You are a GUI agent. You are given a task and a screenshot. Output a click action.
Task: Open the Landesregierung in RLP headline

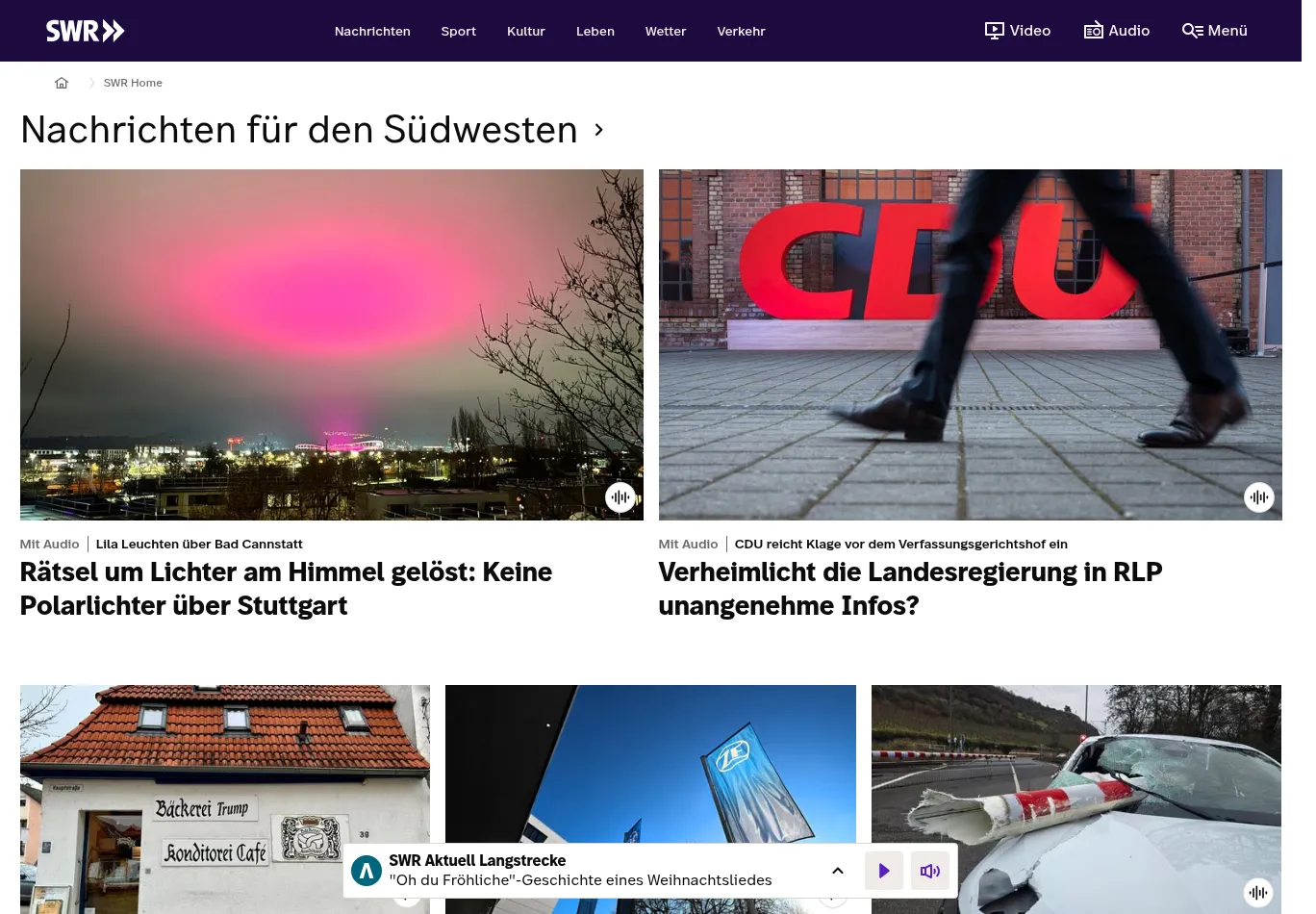pos(910,589)
